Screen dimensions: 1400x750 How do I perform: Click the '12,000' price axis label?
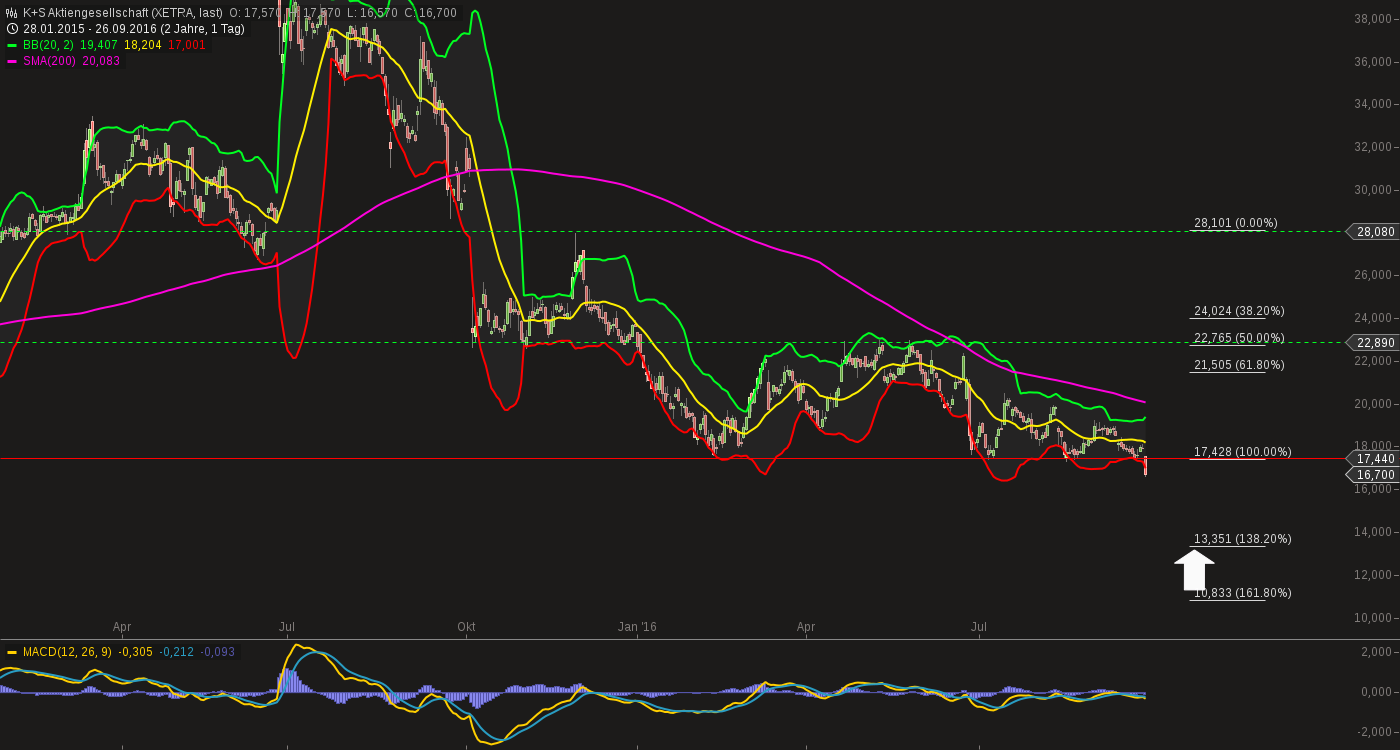[1375, 575]
